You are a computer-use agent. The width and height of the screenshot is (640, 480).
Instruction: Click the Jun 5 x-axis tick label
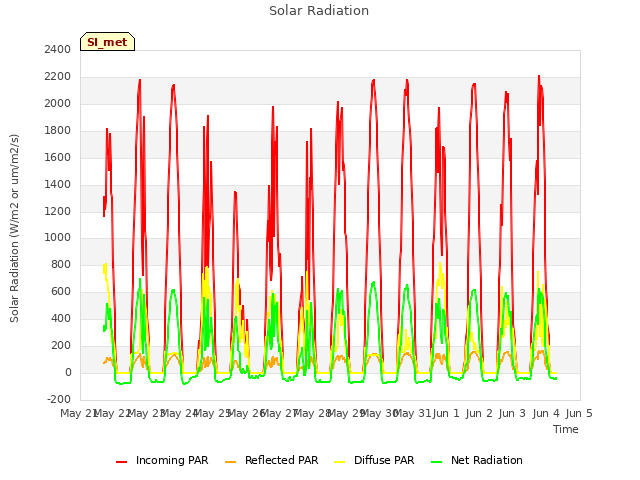point(579,413)
